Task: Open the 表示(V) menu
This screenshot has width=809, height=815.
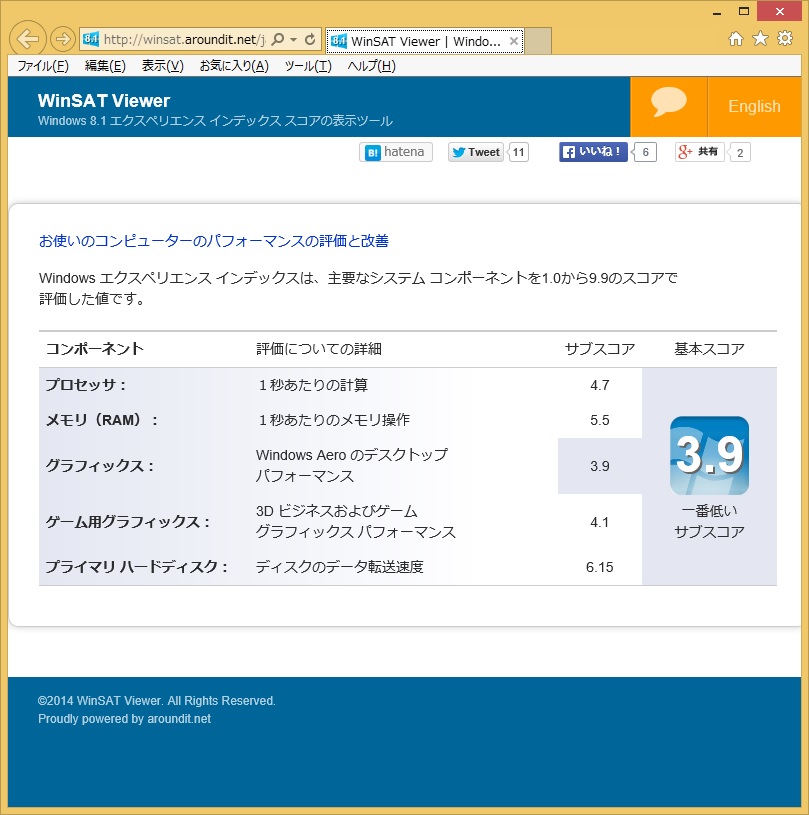Action: 163,66
